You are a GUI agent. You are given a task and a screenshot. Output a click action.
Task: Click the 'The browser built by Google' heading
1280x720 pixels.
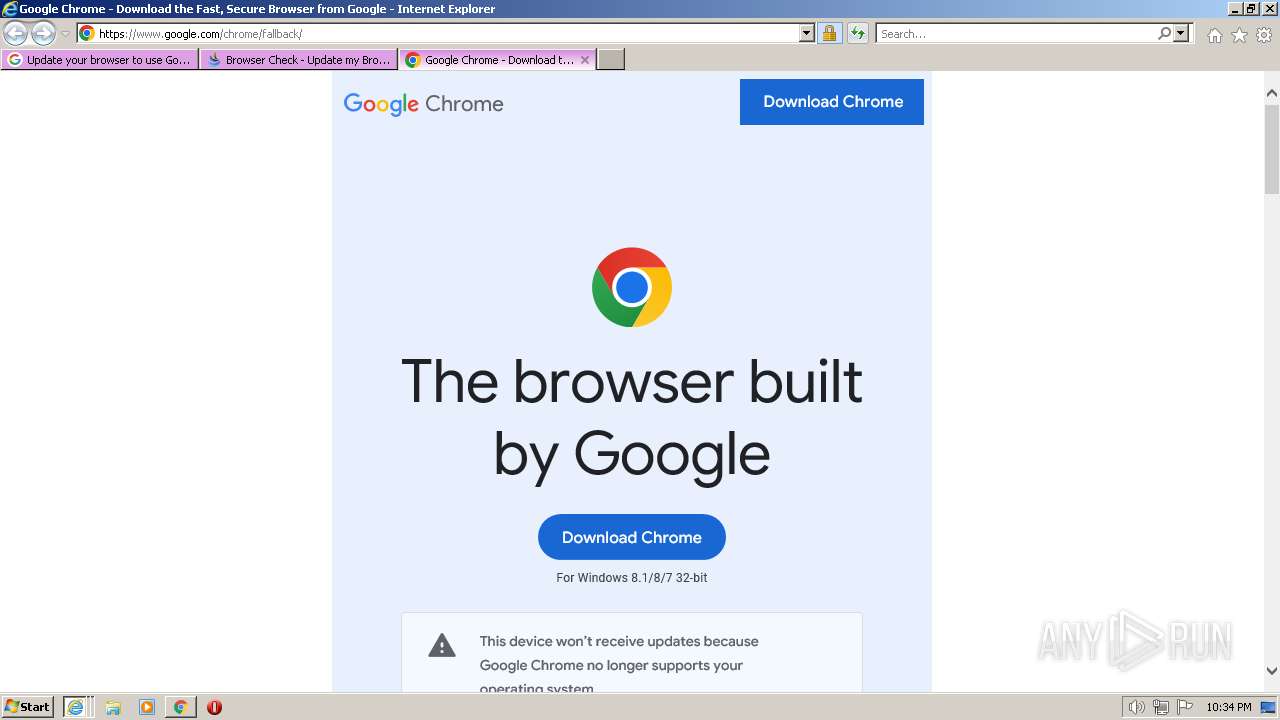(x=632, y=418)
